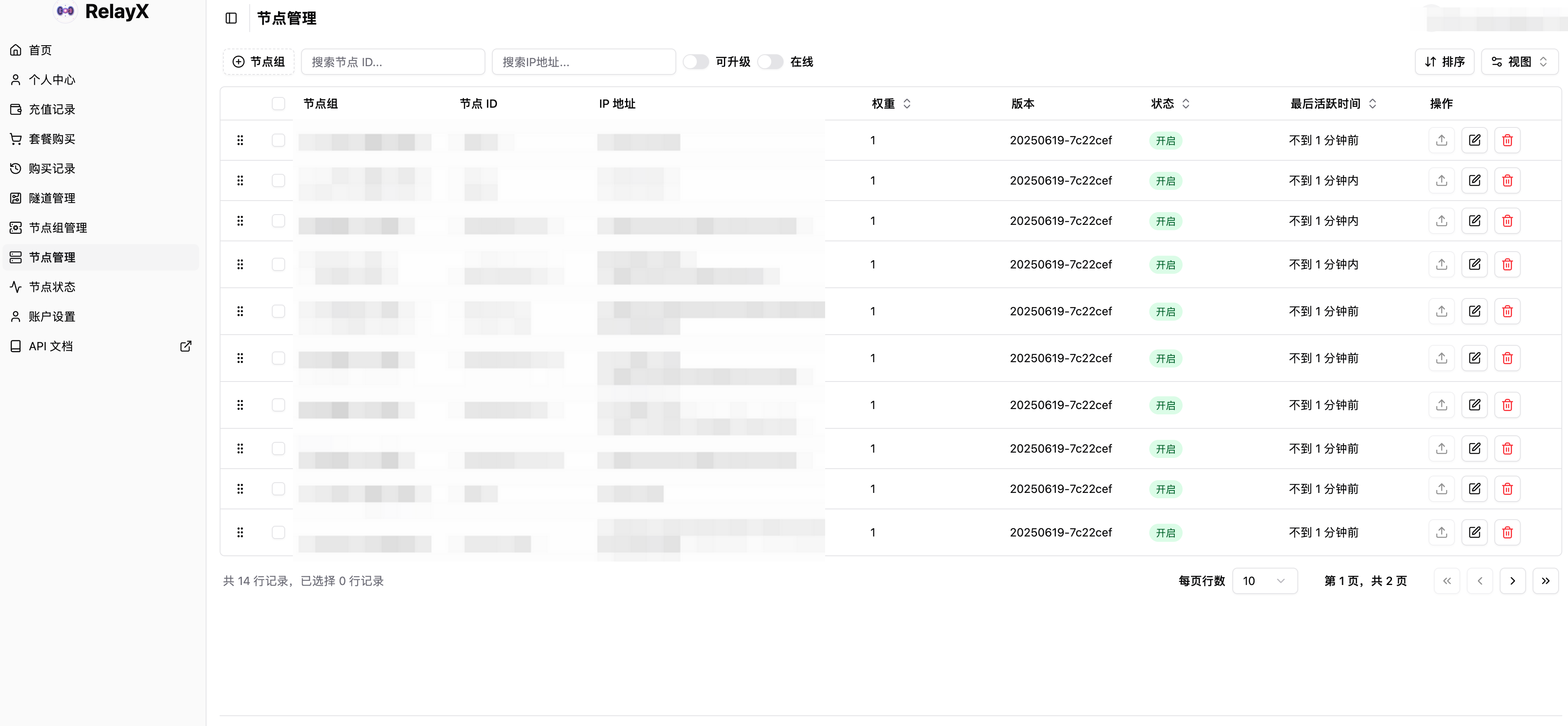This screenshot has height=726, width=1568.
Task: Turn on the 在线 filter switch
Action: pos(770,62)
